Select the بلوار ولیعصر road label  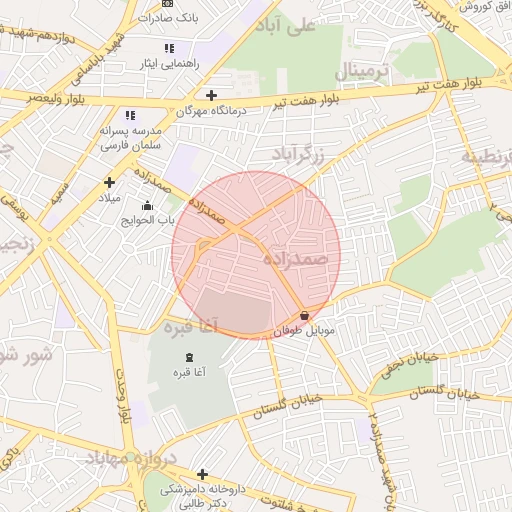(x=56, y=99)
